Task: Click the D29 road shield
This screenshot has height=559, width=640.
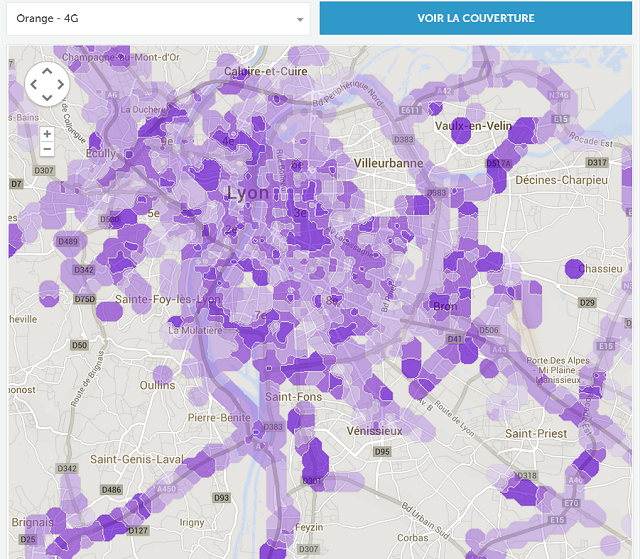Action: (587, 303)
